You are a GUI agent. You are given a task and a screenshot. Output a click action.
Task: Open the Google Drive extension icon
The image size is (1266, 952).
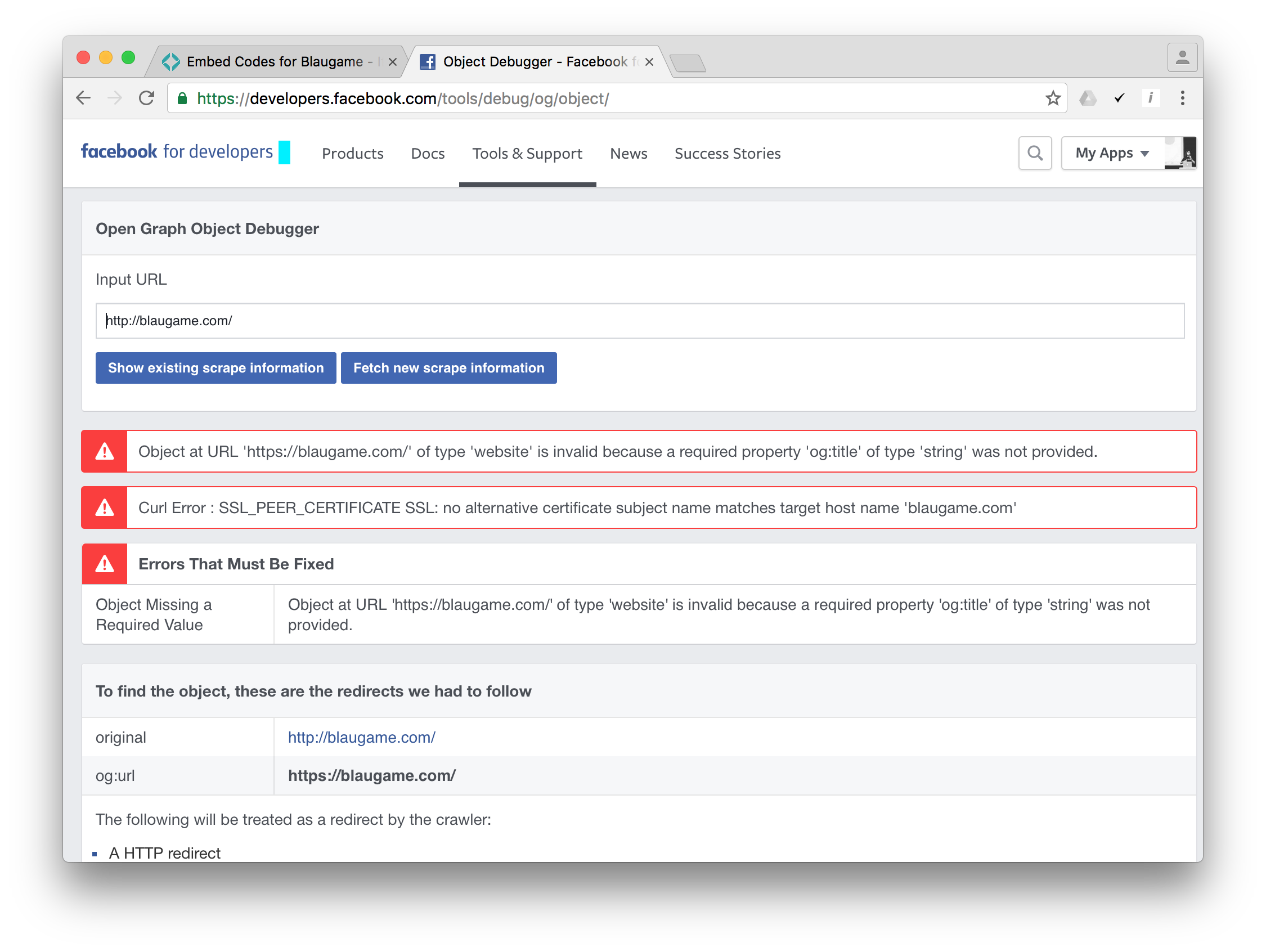[1088, 98]
